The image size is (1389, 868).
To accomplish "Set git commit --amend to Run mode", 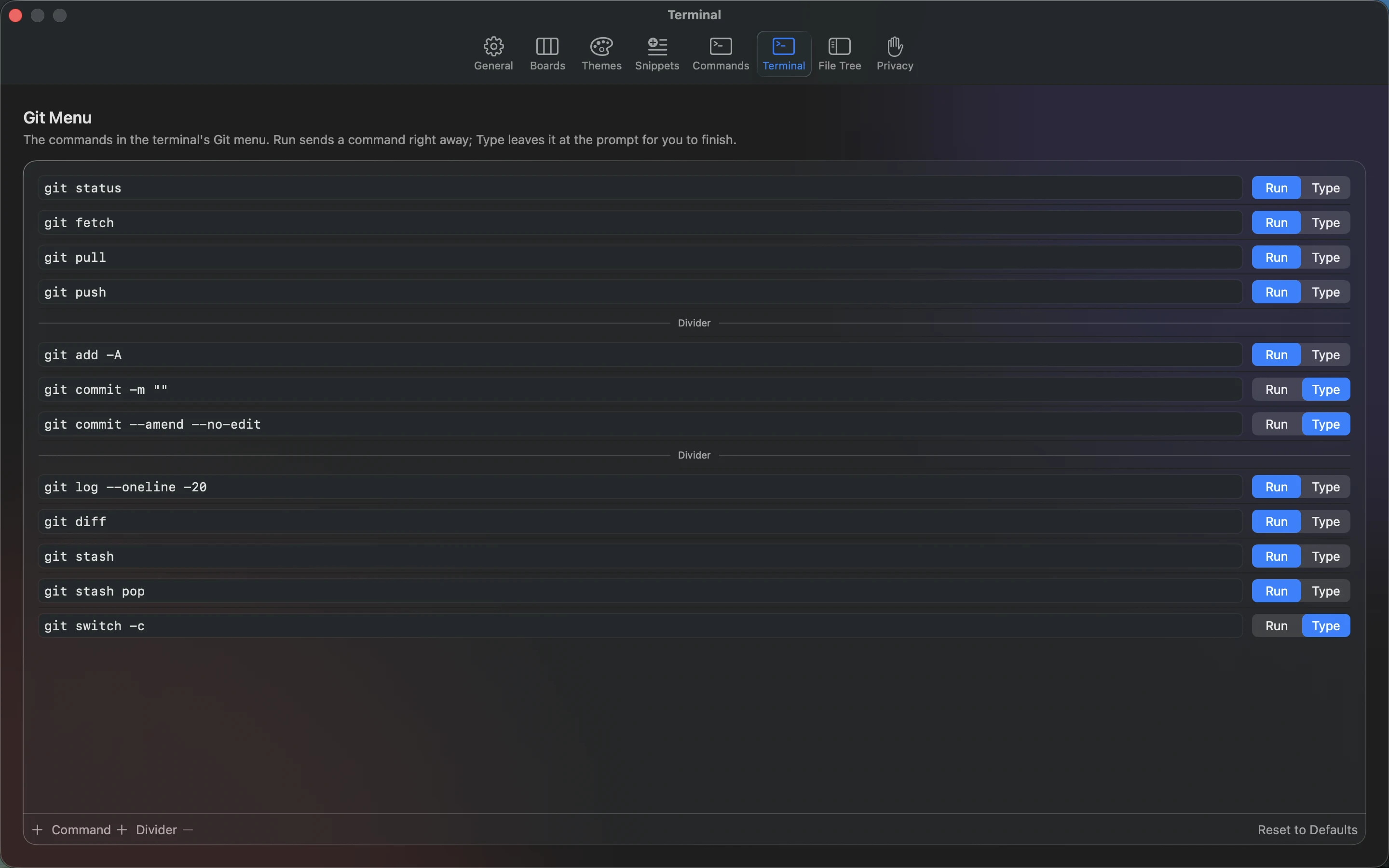I will pos(1277,424).
